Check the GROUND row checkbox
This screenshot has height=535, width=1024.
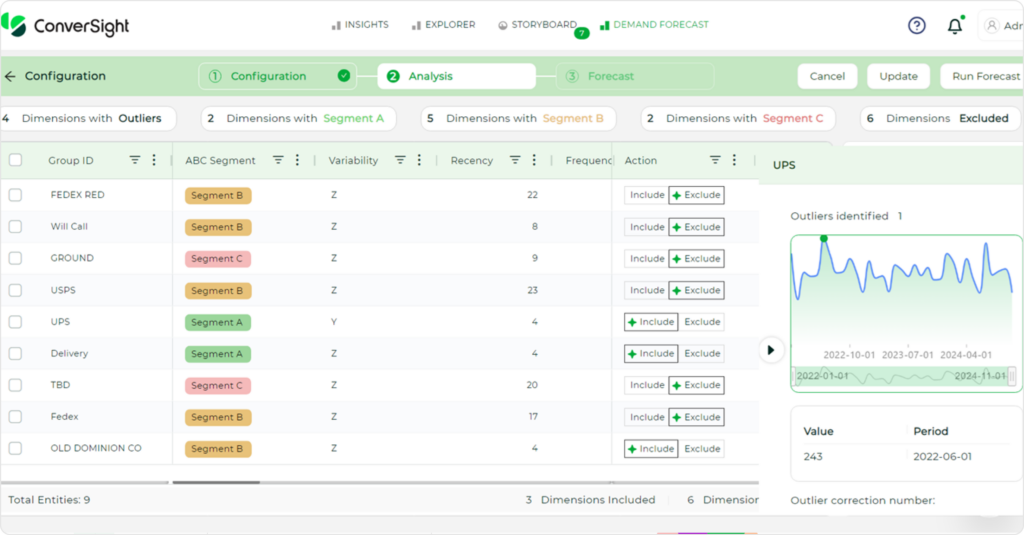[16, 258]
